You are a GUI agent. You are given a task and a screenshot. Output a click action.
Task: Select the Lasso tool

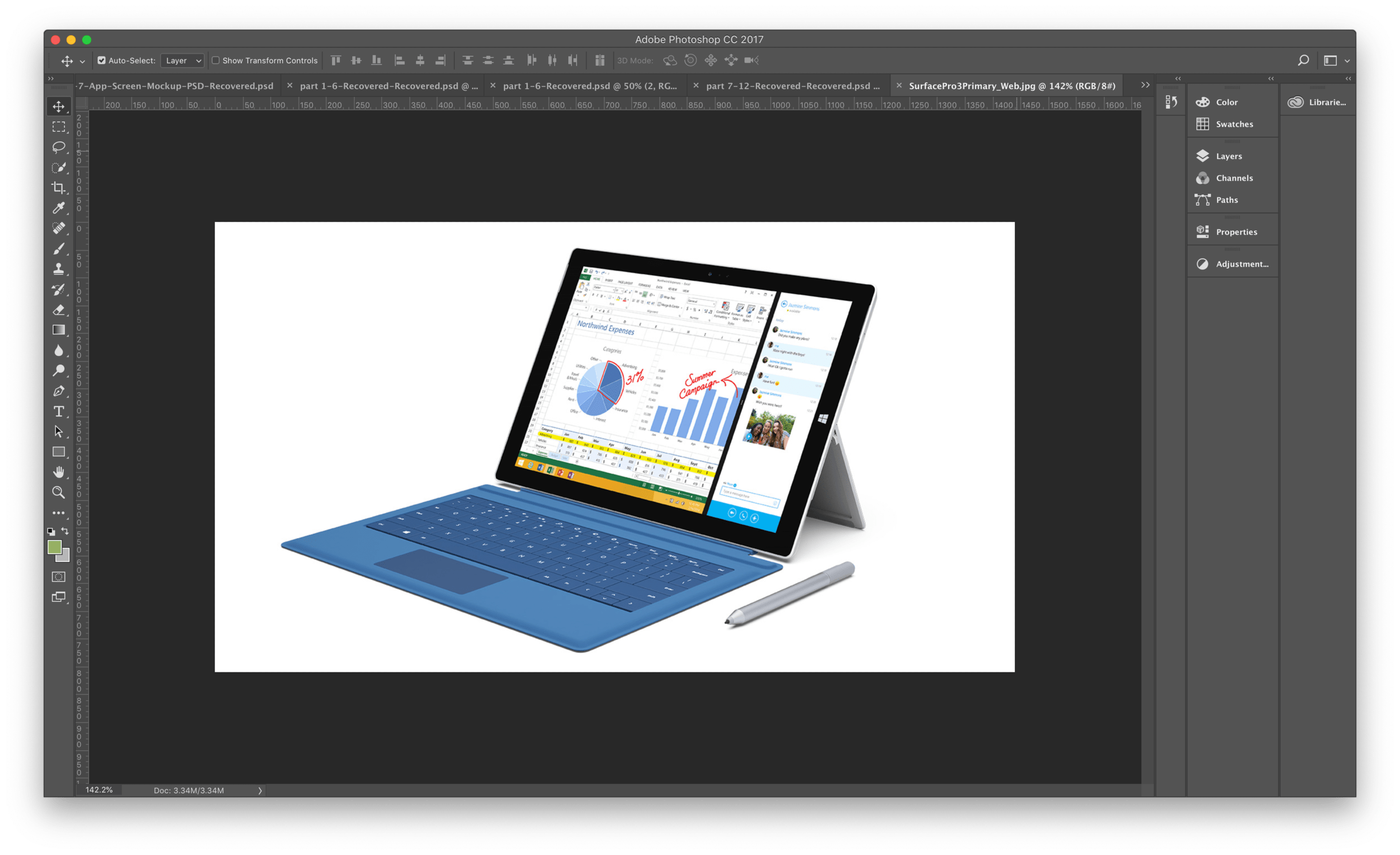pos(59,147)
